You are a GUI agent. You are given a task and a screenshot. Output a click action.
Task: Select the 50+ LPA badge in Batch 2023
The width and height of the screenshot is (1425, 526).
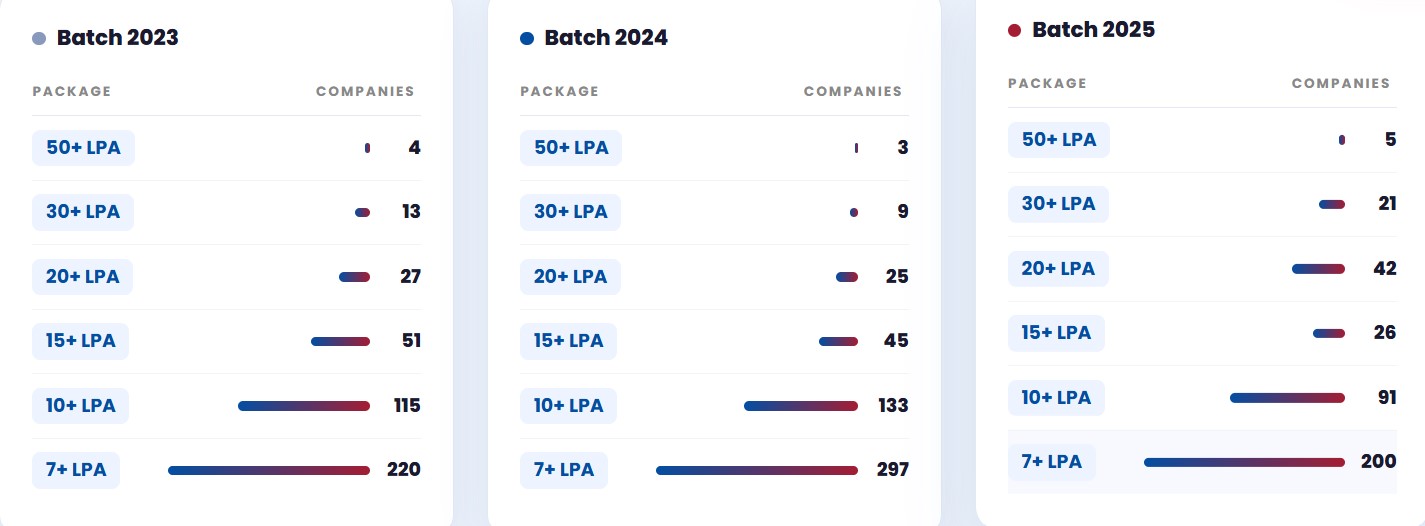tap(83, 148)
